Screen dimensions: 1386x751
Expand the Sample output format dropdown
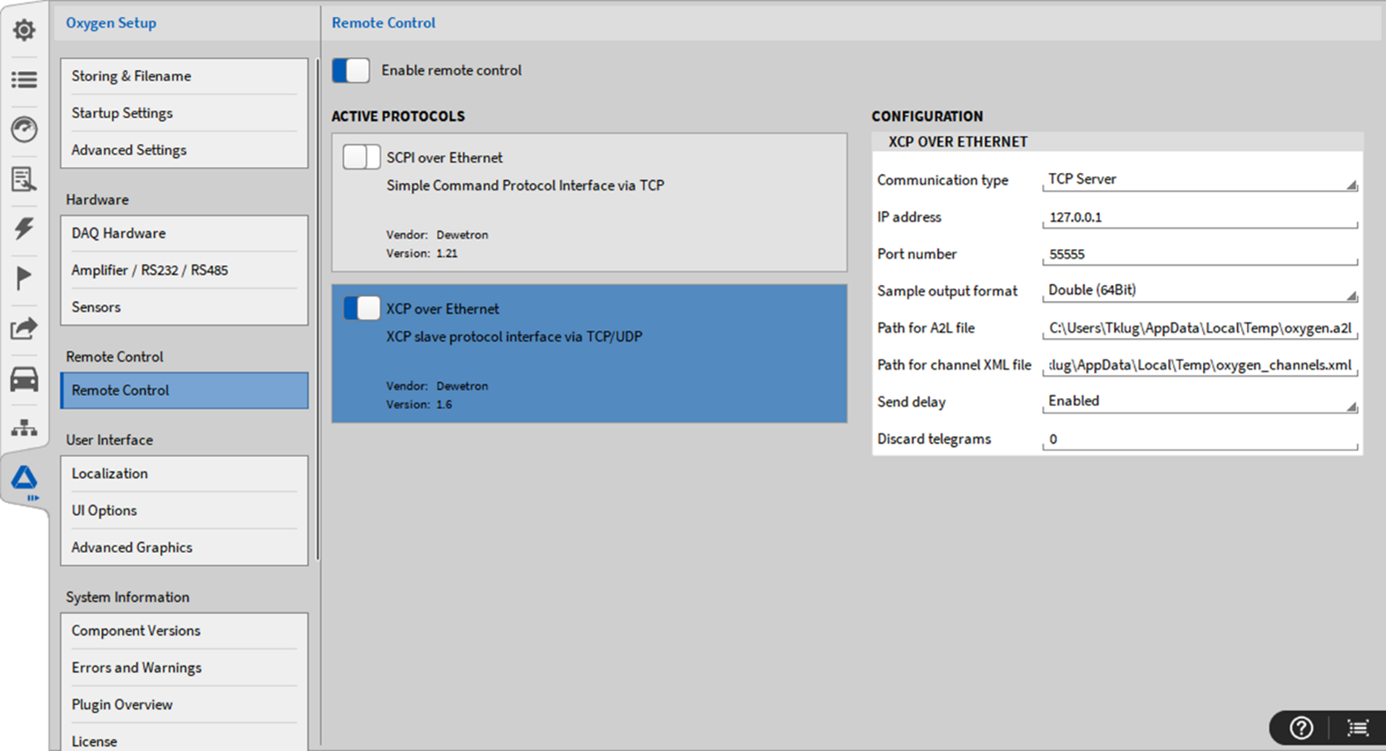tap(1199, 291)
